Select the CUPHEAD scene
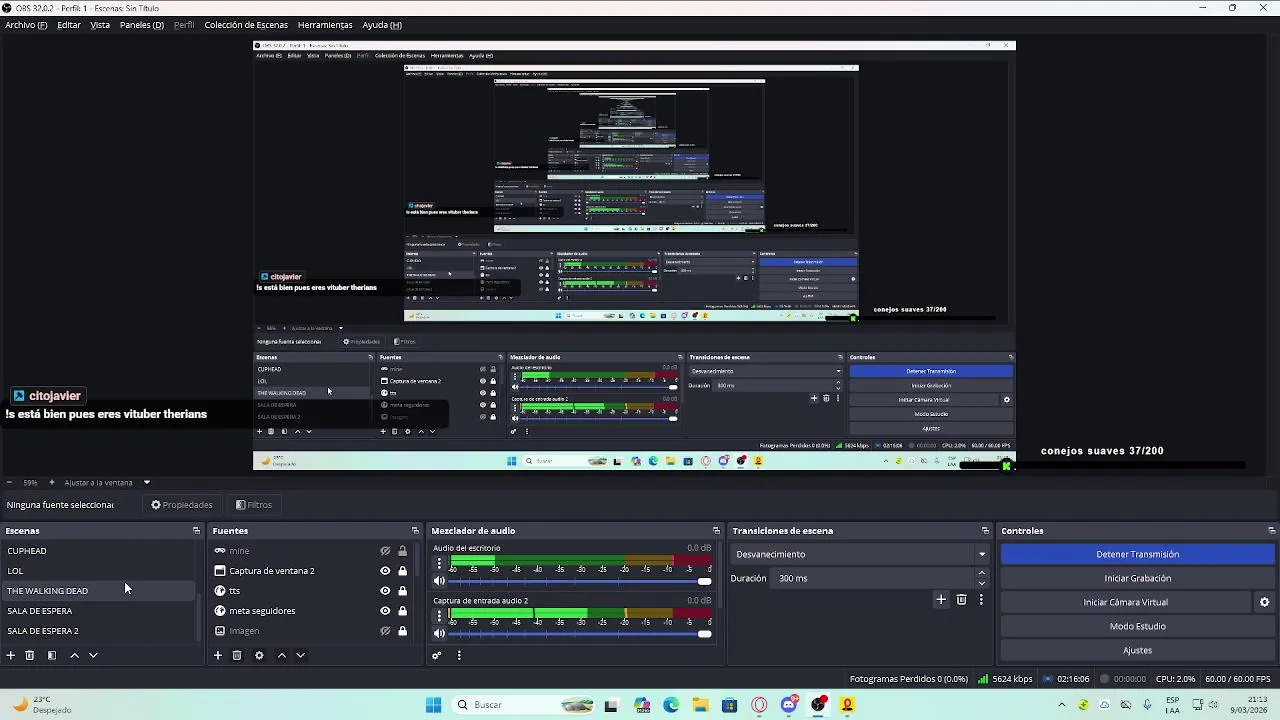1280x720 pixels. (x=100, y=551)
